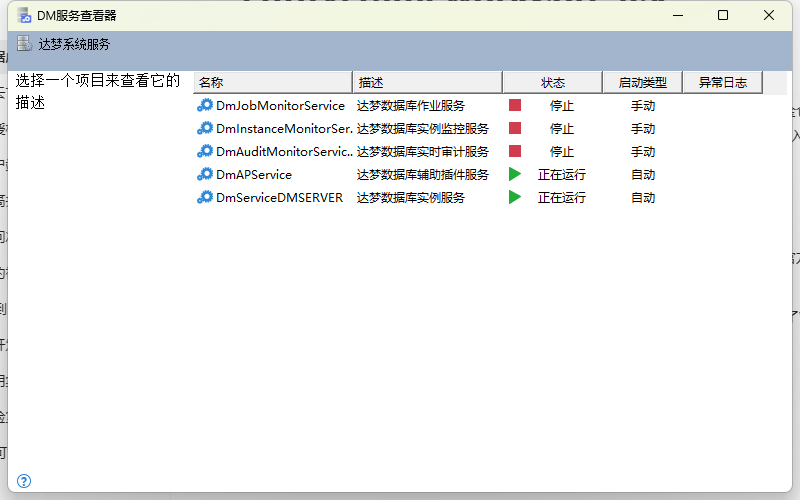Image resolution: width=800 pixels, height=500 pixels.
Task: Click red stop indicator for DmJobMonitorService
Action: [515, 105]
